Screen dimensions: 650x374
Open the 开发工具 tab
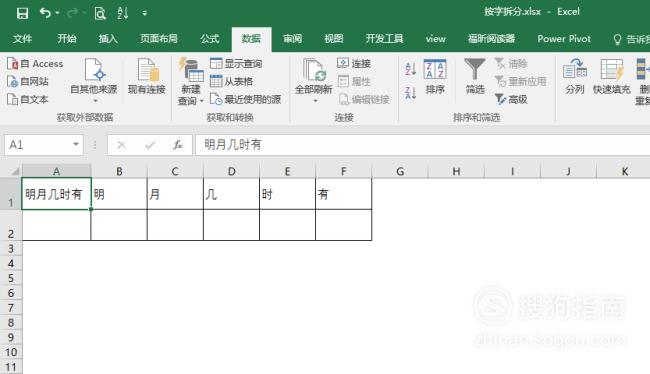[384, 39]
